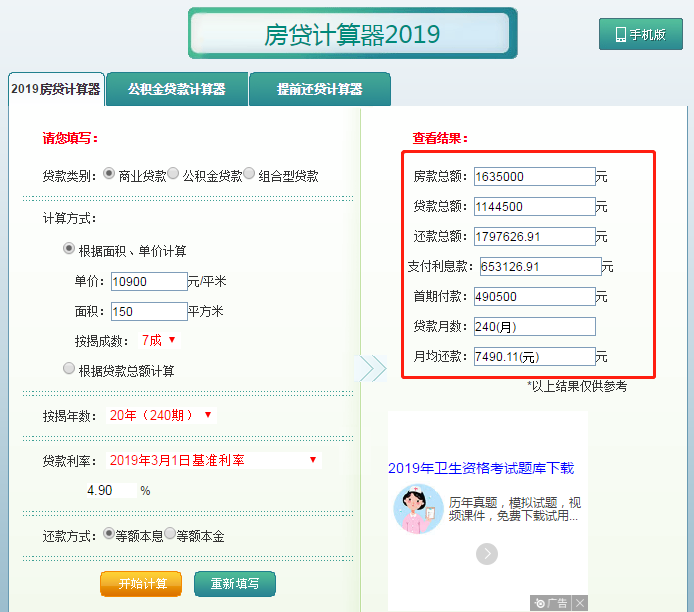Select 商业贷款 loan type radio
Image resolution: width=694 pixels, height=612 pixels.
[x=109, y=173]
